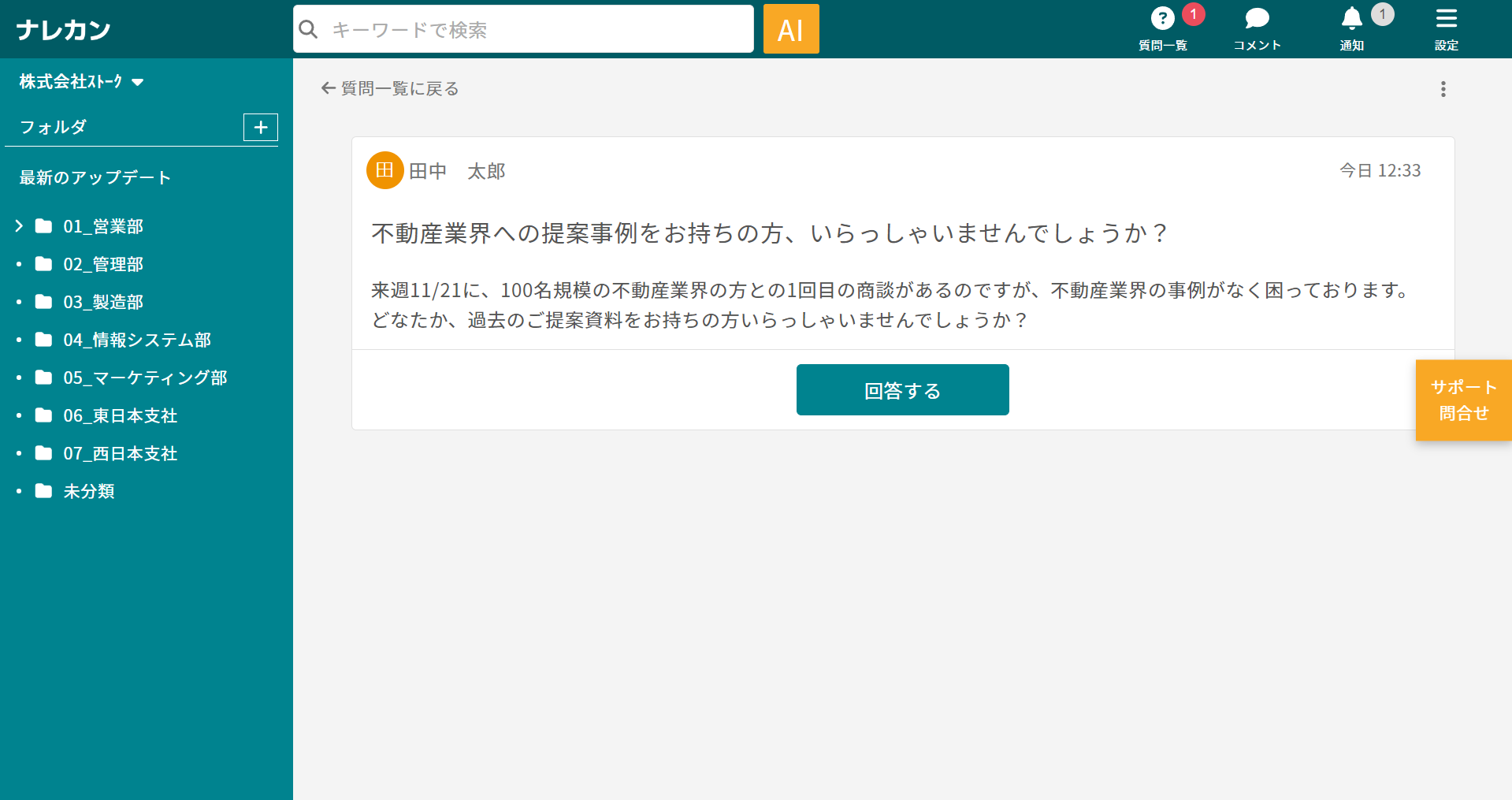Viewport: 1512px width, 800px height.
Task: Open the 04_情報システム部 folder
Action: [x=137, y=340]
